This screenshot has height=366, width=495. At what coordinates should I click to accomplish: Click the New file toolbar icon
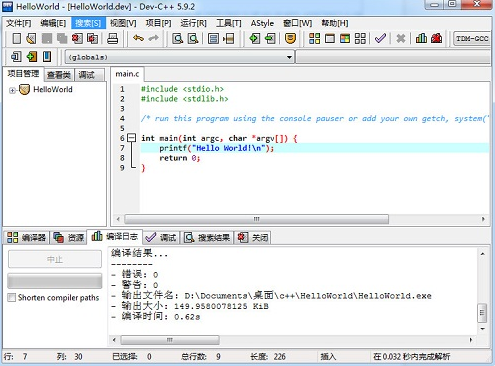click(x=16, y=38)
